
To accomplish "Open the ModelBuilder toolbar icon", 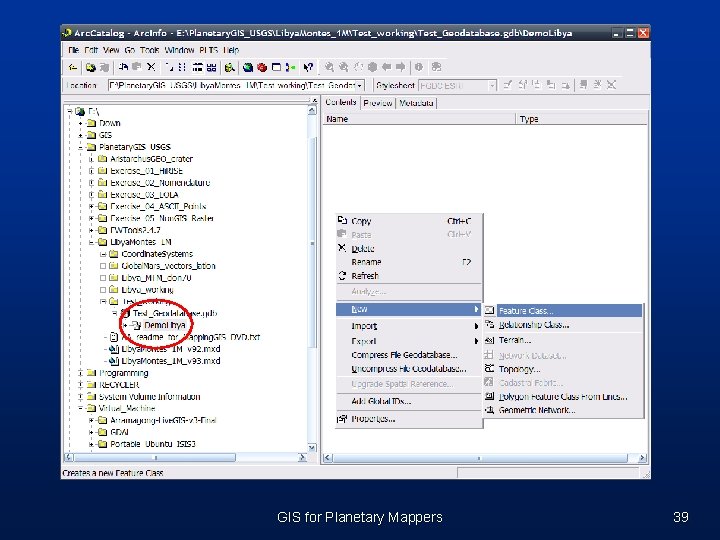I will (x=290, y=68).
